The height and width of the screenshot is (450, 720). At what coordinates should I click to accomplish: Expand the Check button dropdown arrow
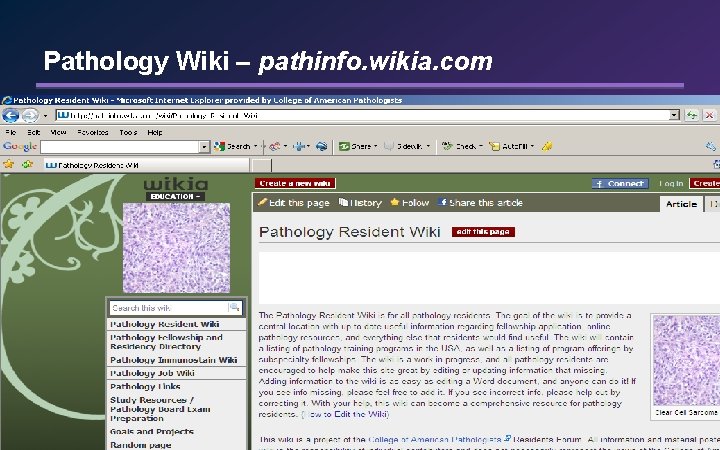pyautogui.click(x=481, y=146)
